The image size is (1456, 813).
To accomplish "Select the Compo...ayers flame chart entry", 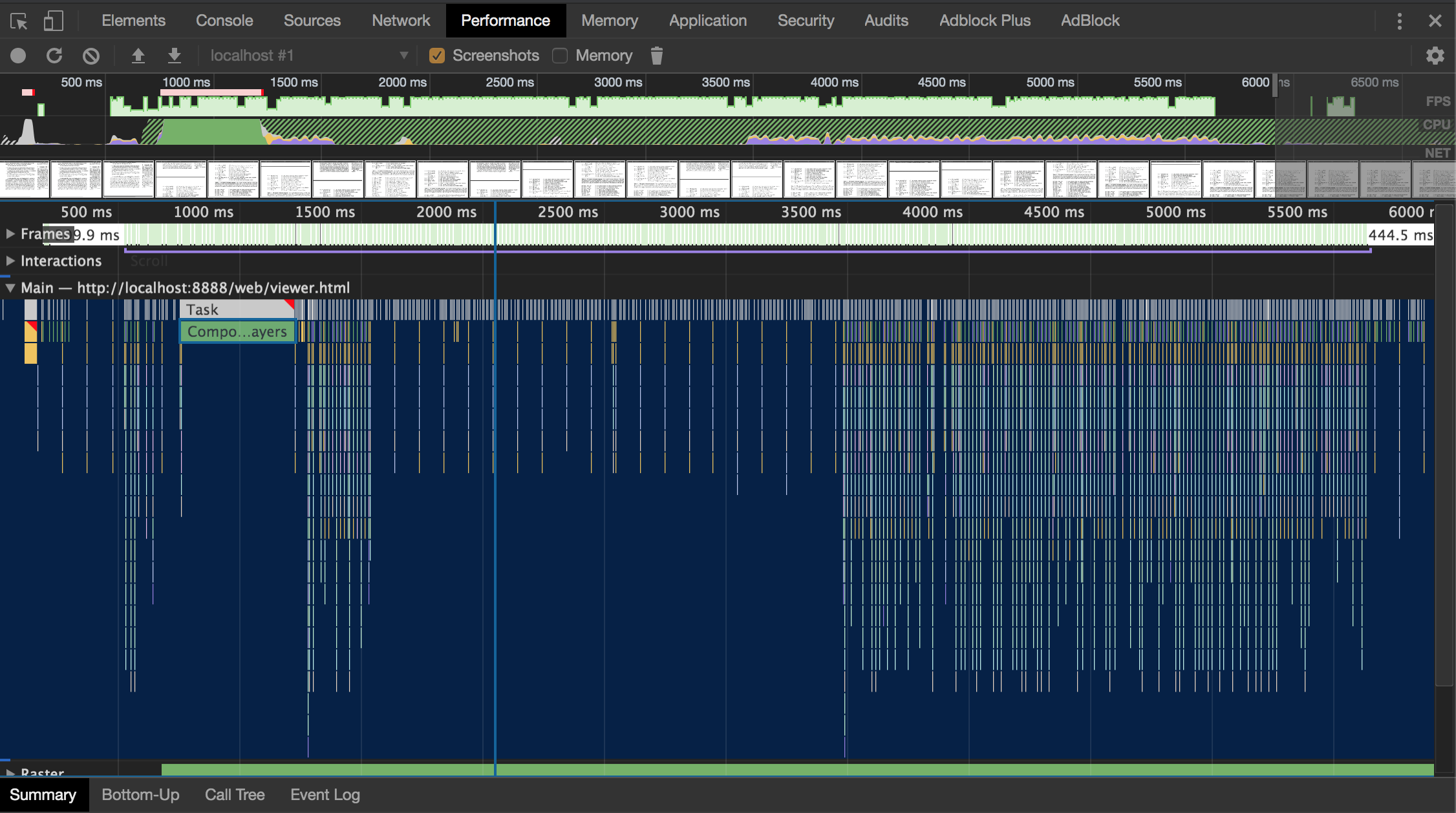I will (237, 332).
